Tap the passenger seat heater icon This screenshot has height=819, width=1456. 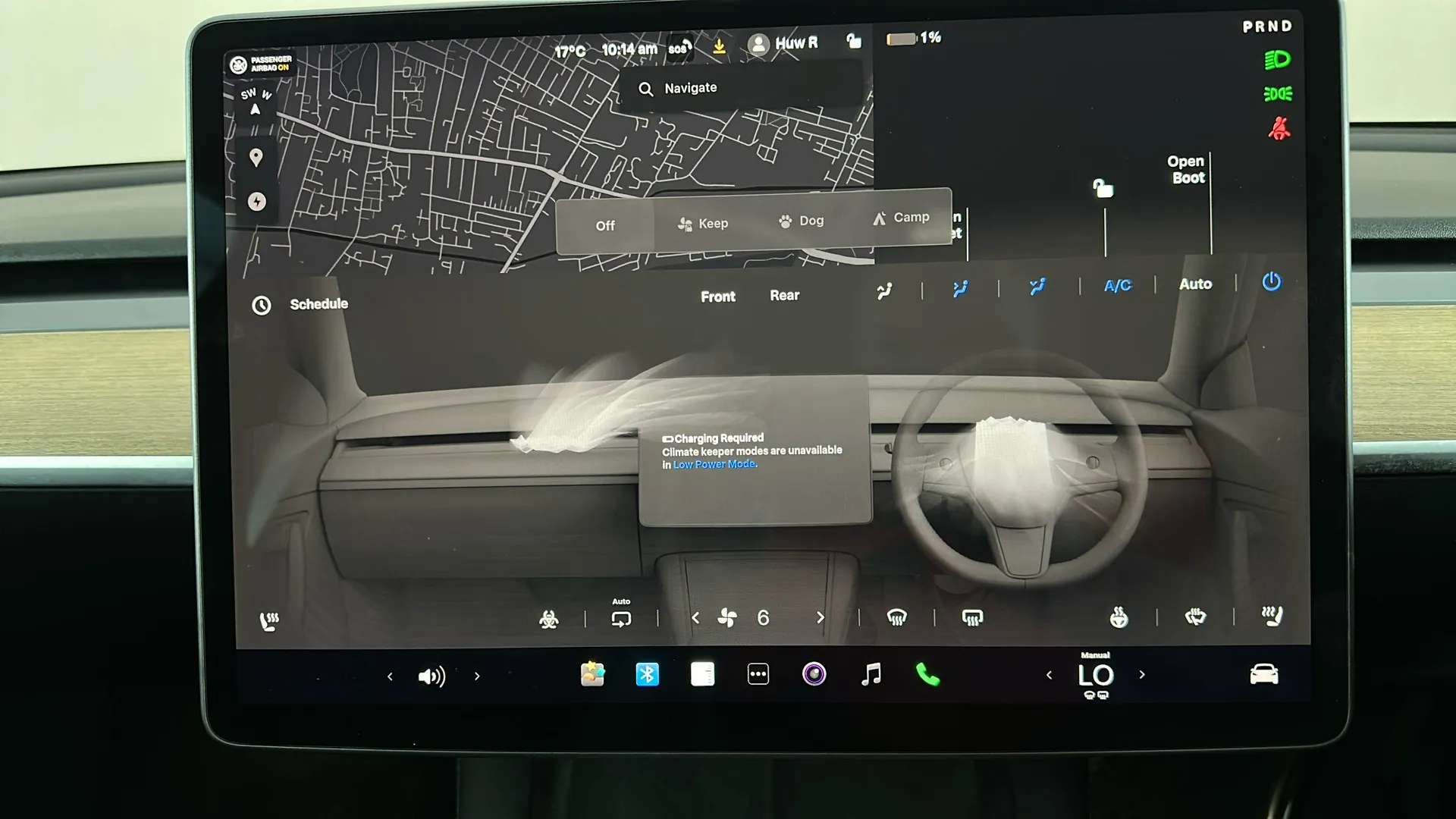(269, 622)
